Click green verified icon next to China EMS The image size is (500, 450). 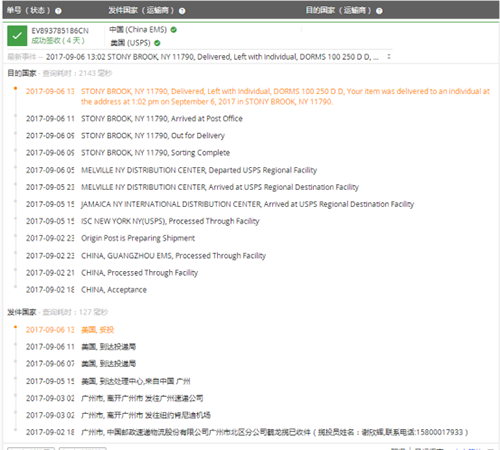click(173, 30)
